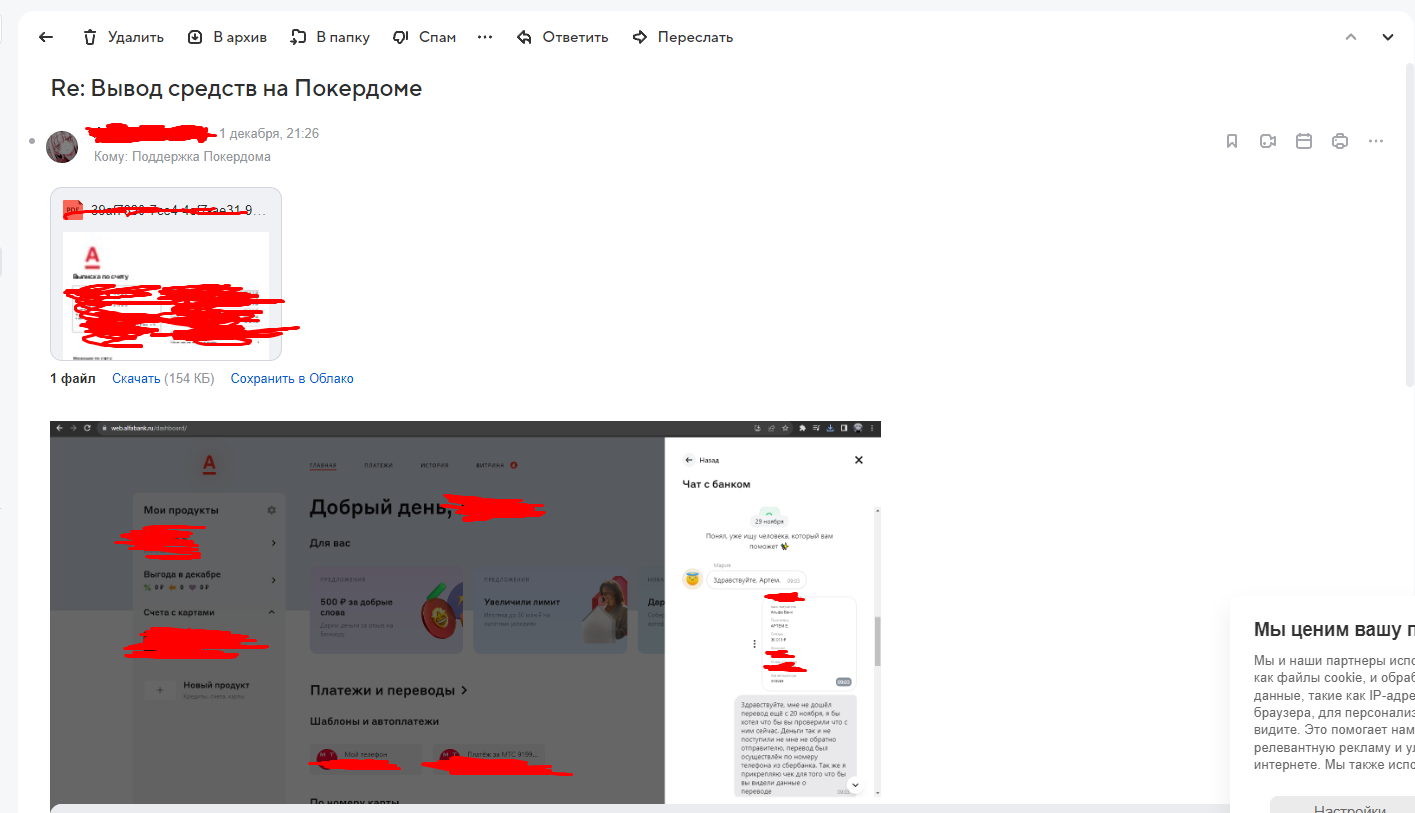Image resolution: width=1415 pixels, height=813 pixels.
Task: Forward the email via Переслать
Action: coord(683,37)
